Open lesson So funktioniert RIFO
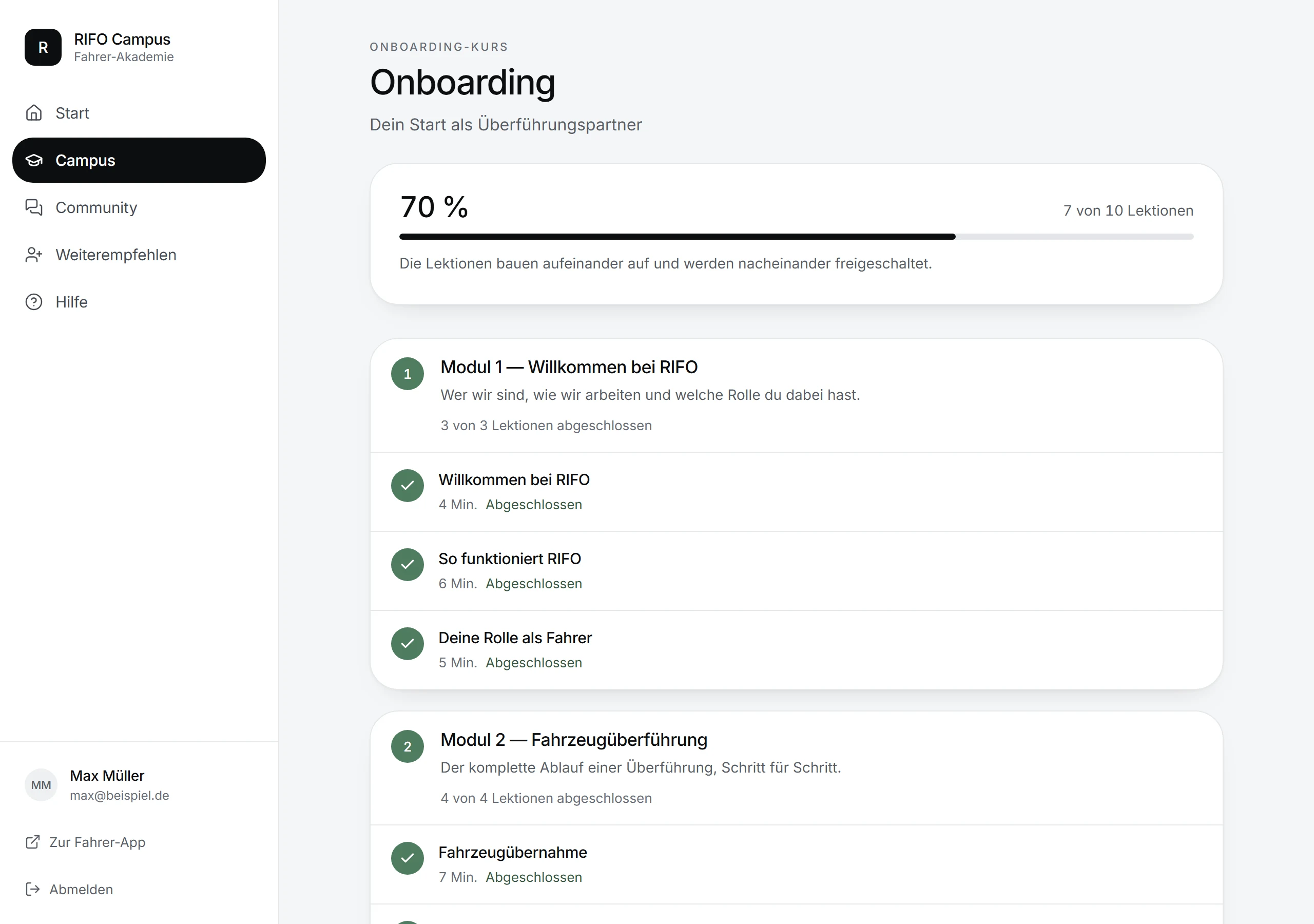This screenshot has width=1314, height=924. point(797,571)
